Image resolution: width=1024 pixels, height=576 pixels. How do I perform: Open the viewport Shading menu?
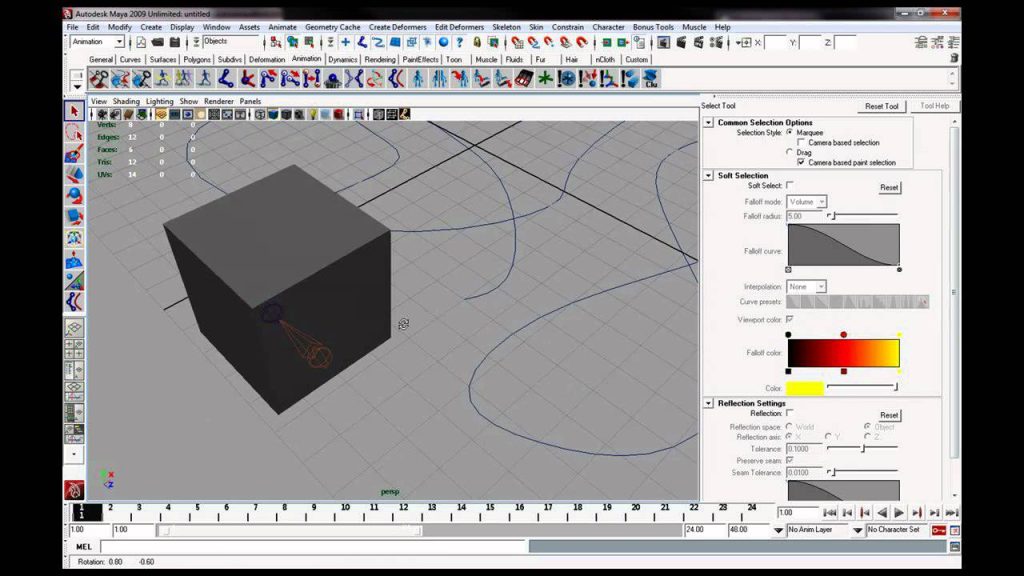tap(126, 101)
